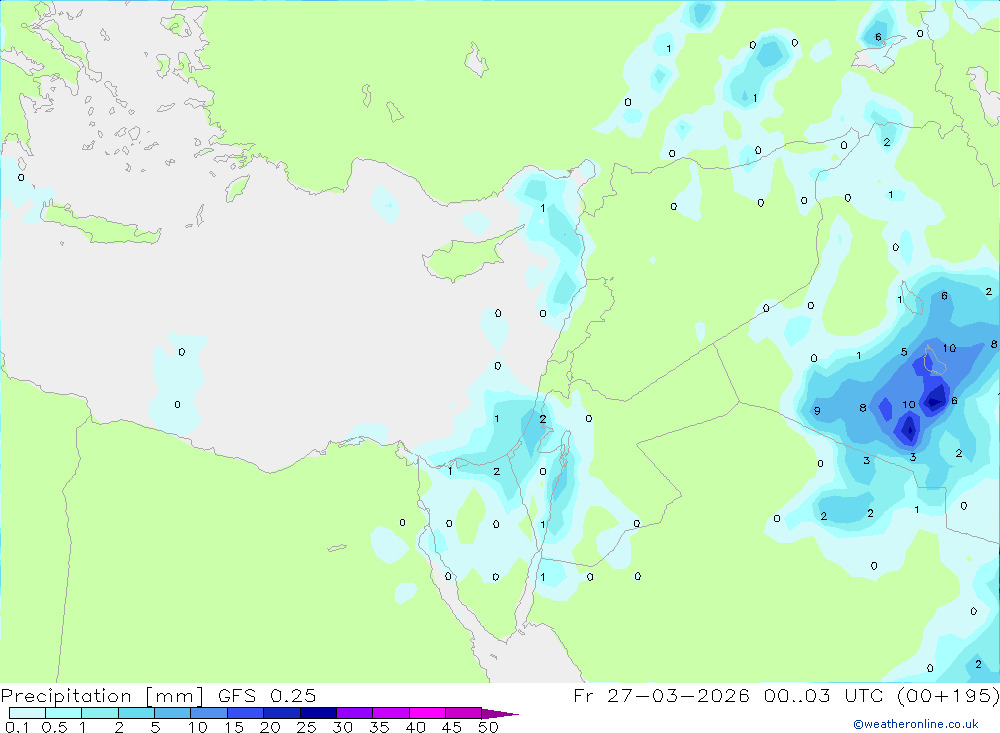Pick the 5 to 10 mm legend swatch
The image size is (1000, 733).
[172, 713]
